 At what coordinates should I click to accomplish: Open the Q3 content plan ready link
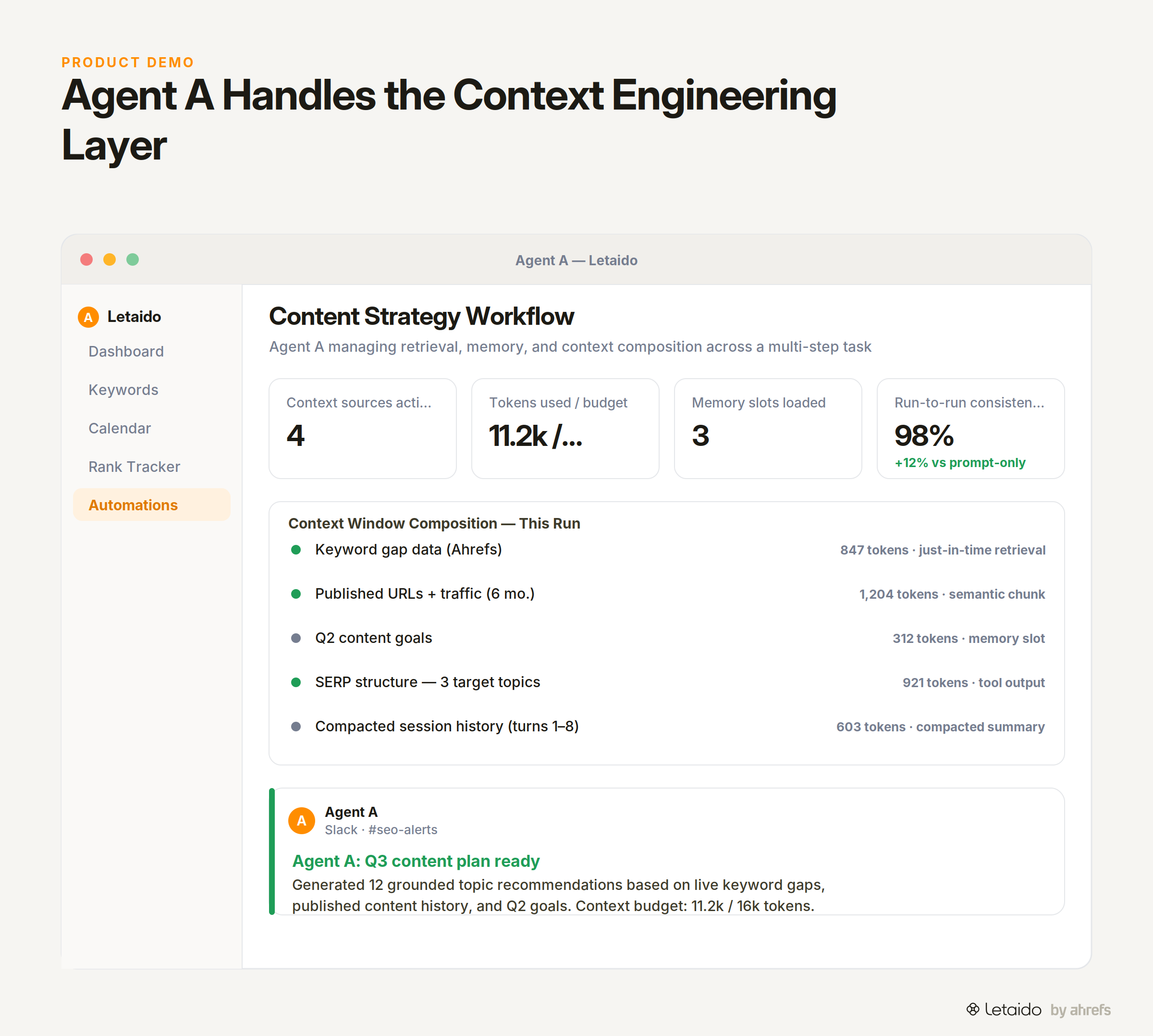[416, 861]
